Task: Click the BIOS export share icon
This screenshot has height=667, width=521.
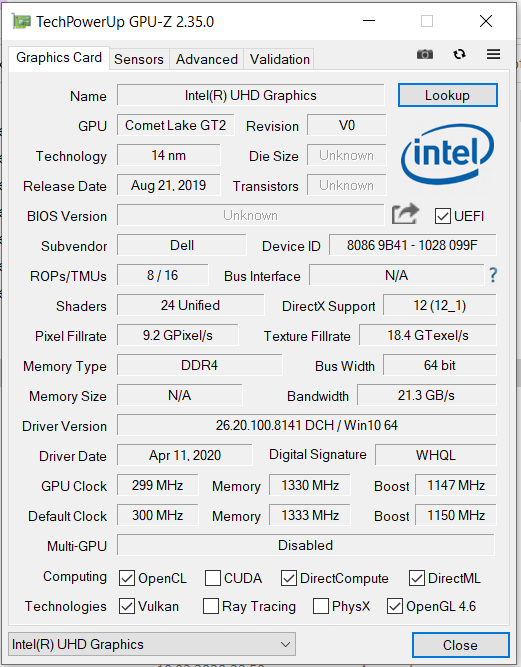Action: 405,214
